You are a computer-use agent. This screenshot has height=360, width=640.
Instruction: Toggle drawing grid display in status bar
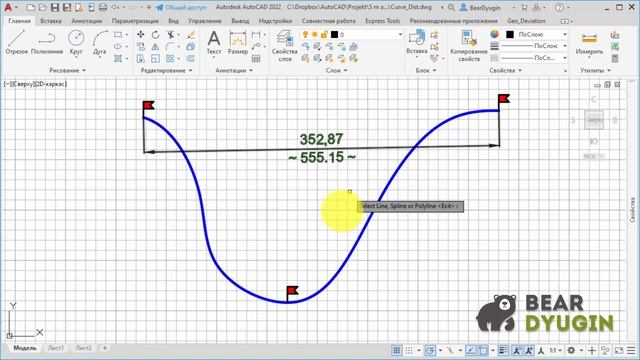pos(396,350)
